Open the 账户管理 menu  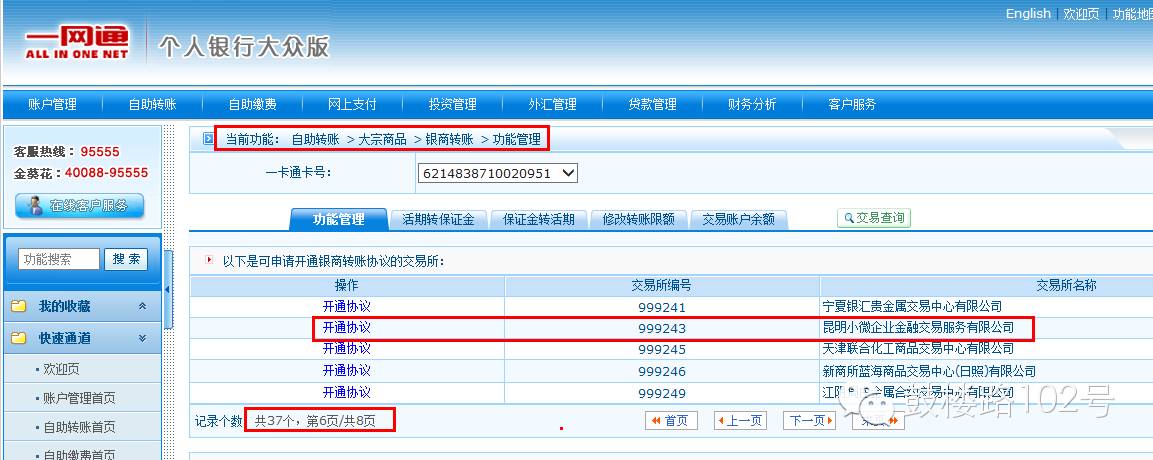(52, 104)
